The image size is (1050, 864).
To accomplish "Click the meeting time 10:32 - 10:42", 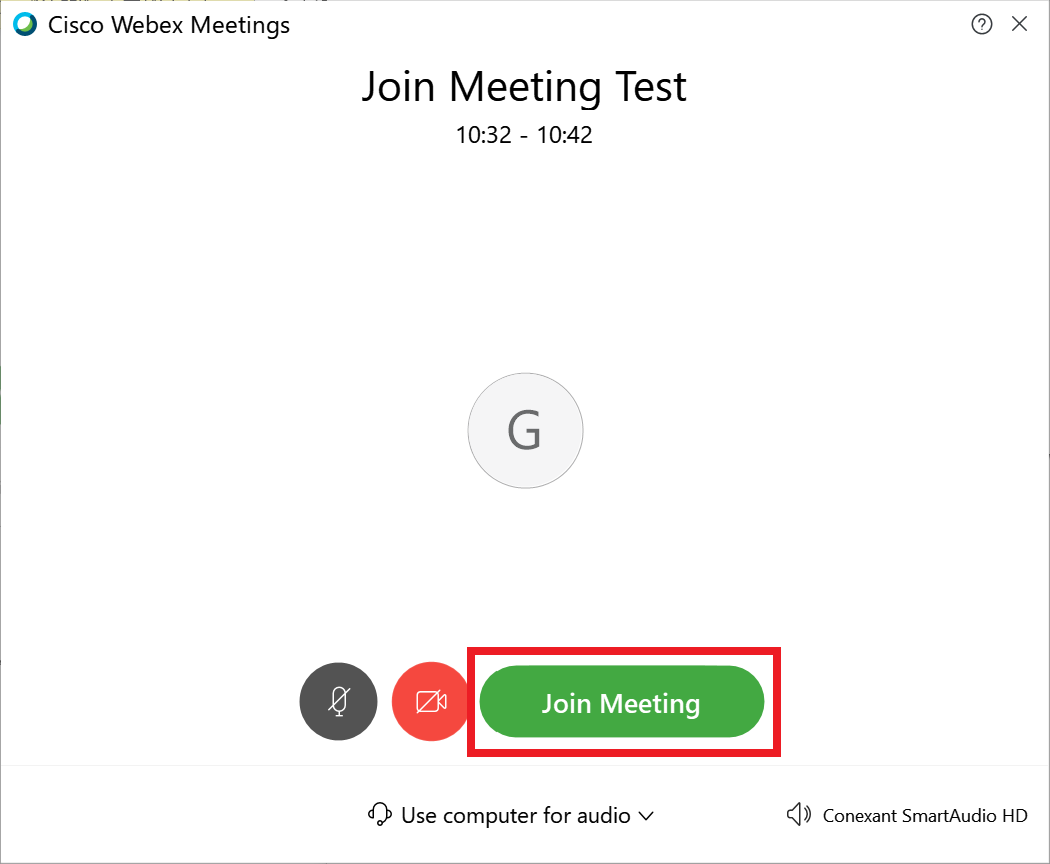I will pyautogui.click(x=524, y=135).
